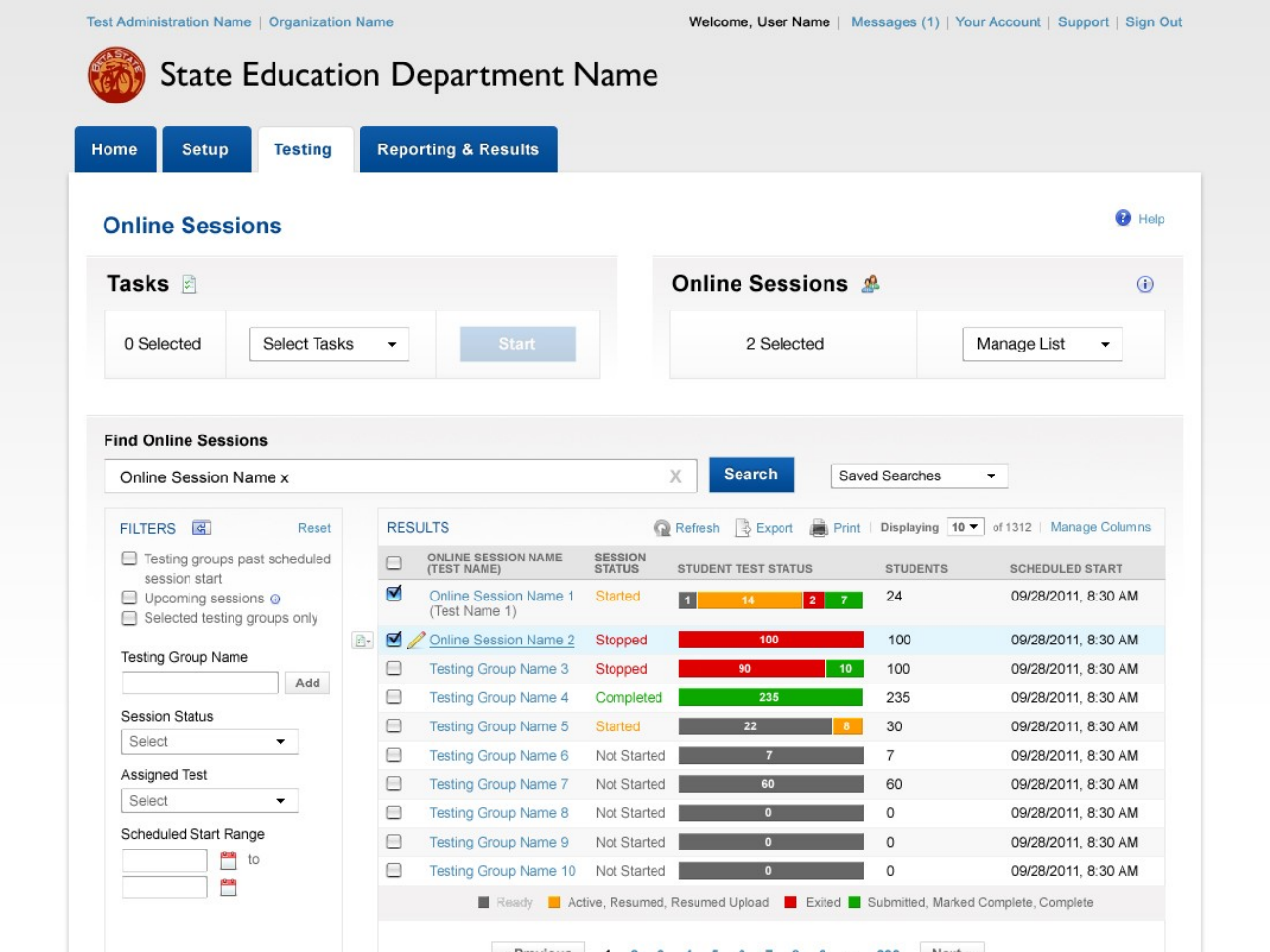Sort by the Scheduled Start column header
The width and height of the screenshot is (1270, 952).
[1066, 568]
